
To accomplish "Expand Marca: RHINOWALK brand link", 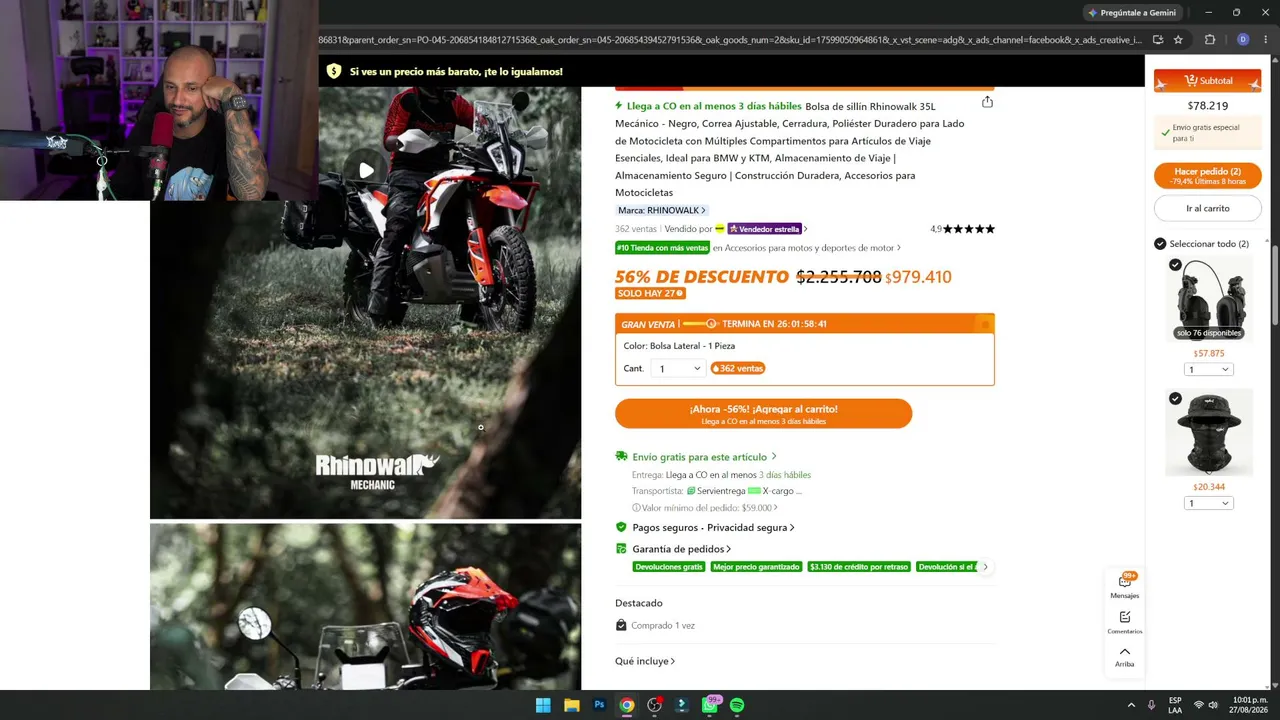I will tap(661, 210).
